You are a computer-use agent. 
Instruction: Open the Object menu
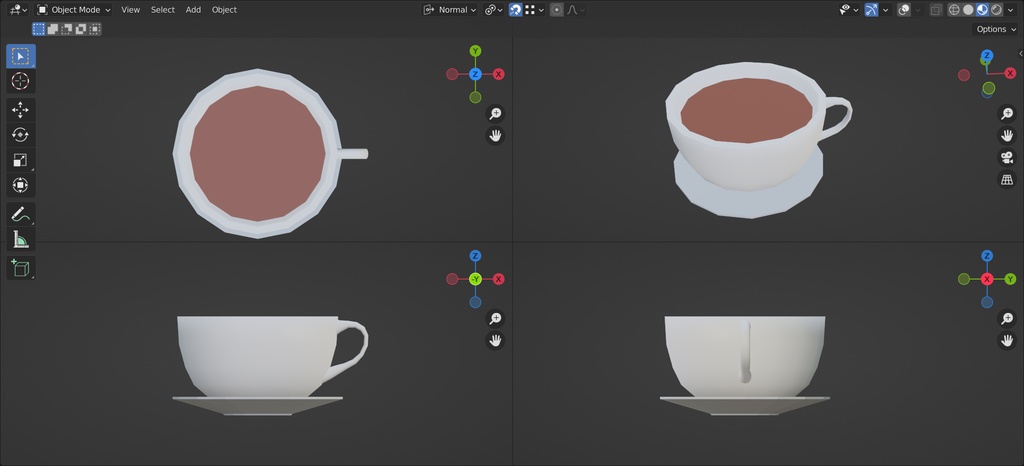(x=224, y=10)
